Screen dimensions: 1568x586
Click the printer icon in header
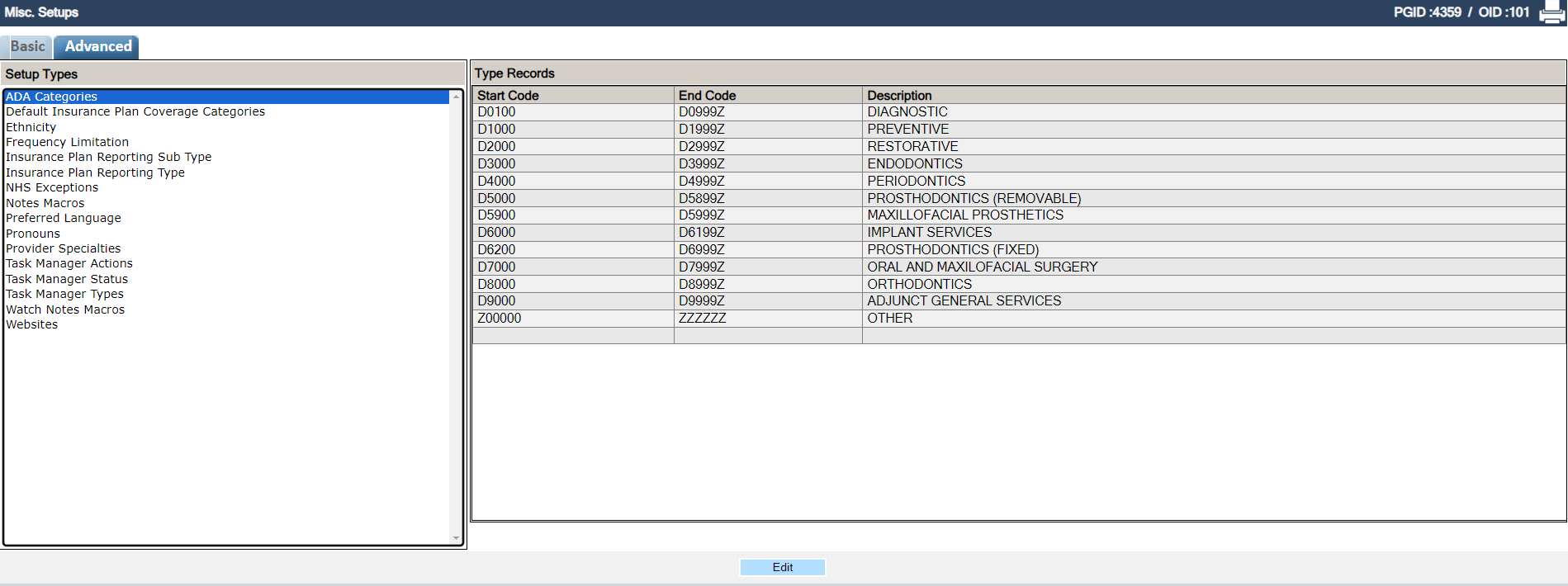(x=1551, y=13)
